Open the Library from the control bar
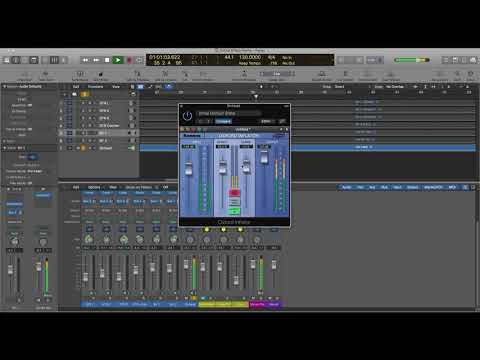 tap(6, 60)
